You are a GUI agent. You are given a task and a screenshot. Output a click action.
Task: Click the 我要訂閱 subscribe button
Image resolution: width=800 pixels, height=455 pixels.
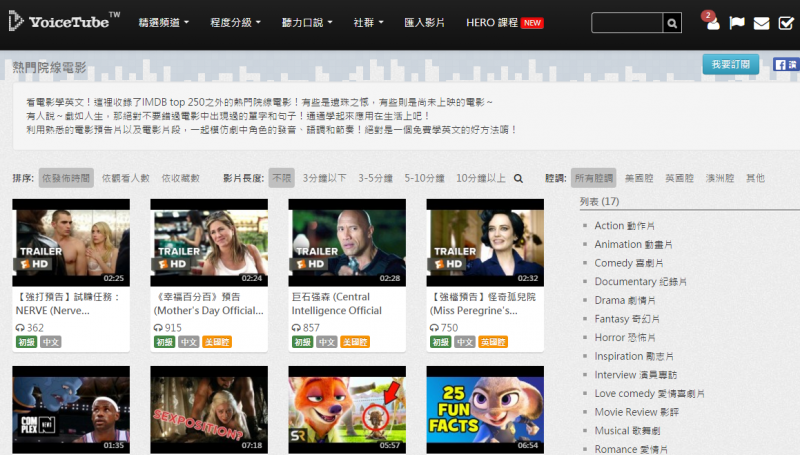coord(731,64)
